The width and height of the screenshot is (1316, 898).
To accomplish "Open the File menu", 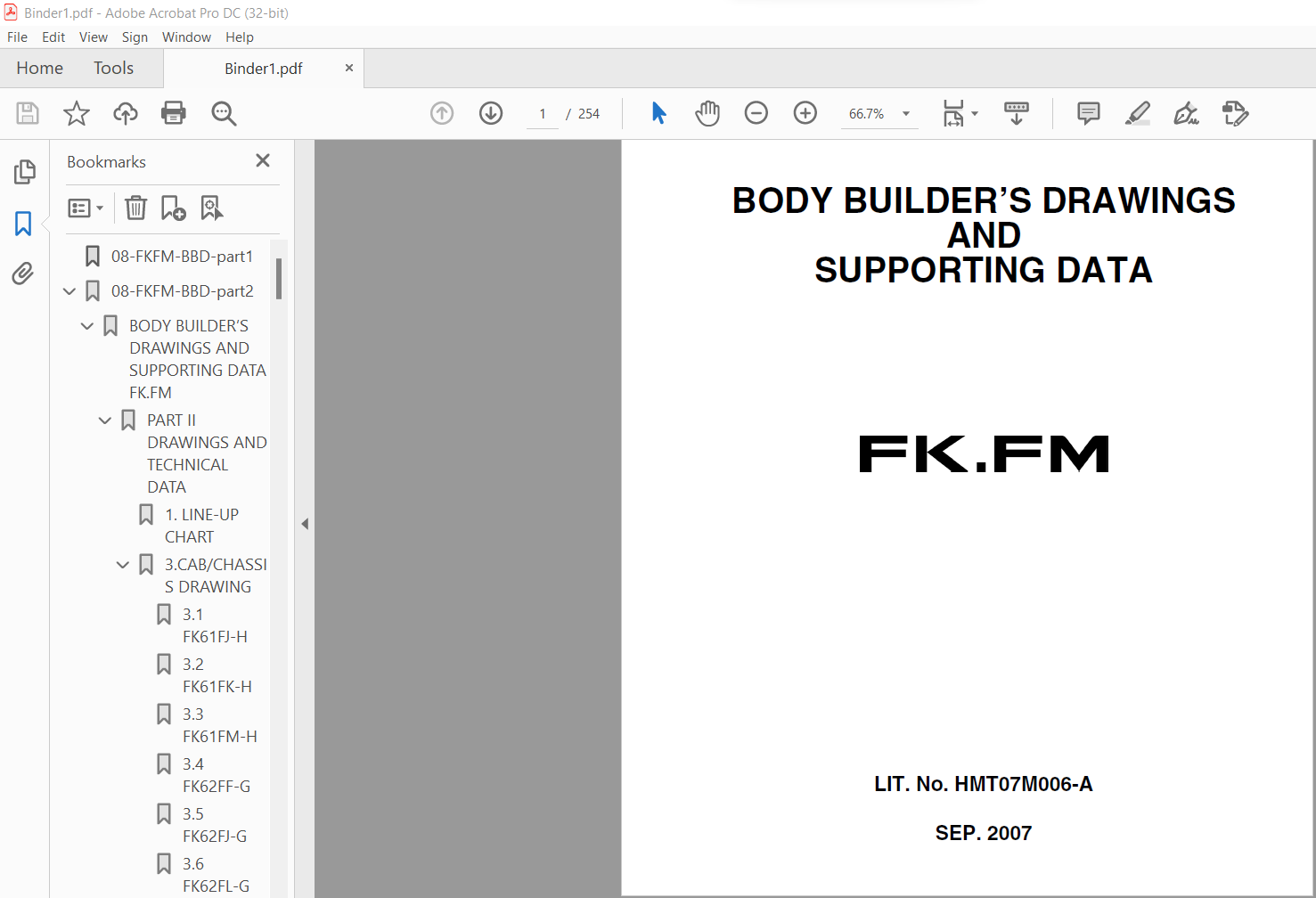I will 17,37.
